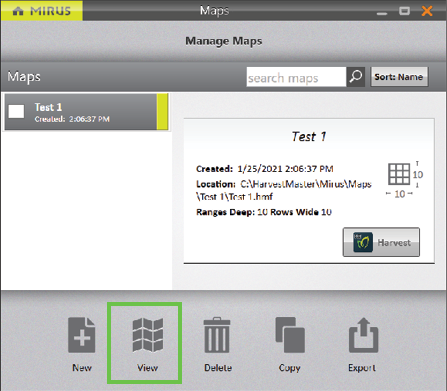Viewport: 447px width, 391px height.
Task: Copy the selected map
Action: [290, 344]
